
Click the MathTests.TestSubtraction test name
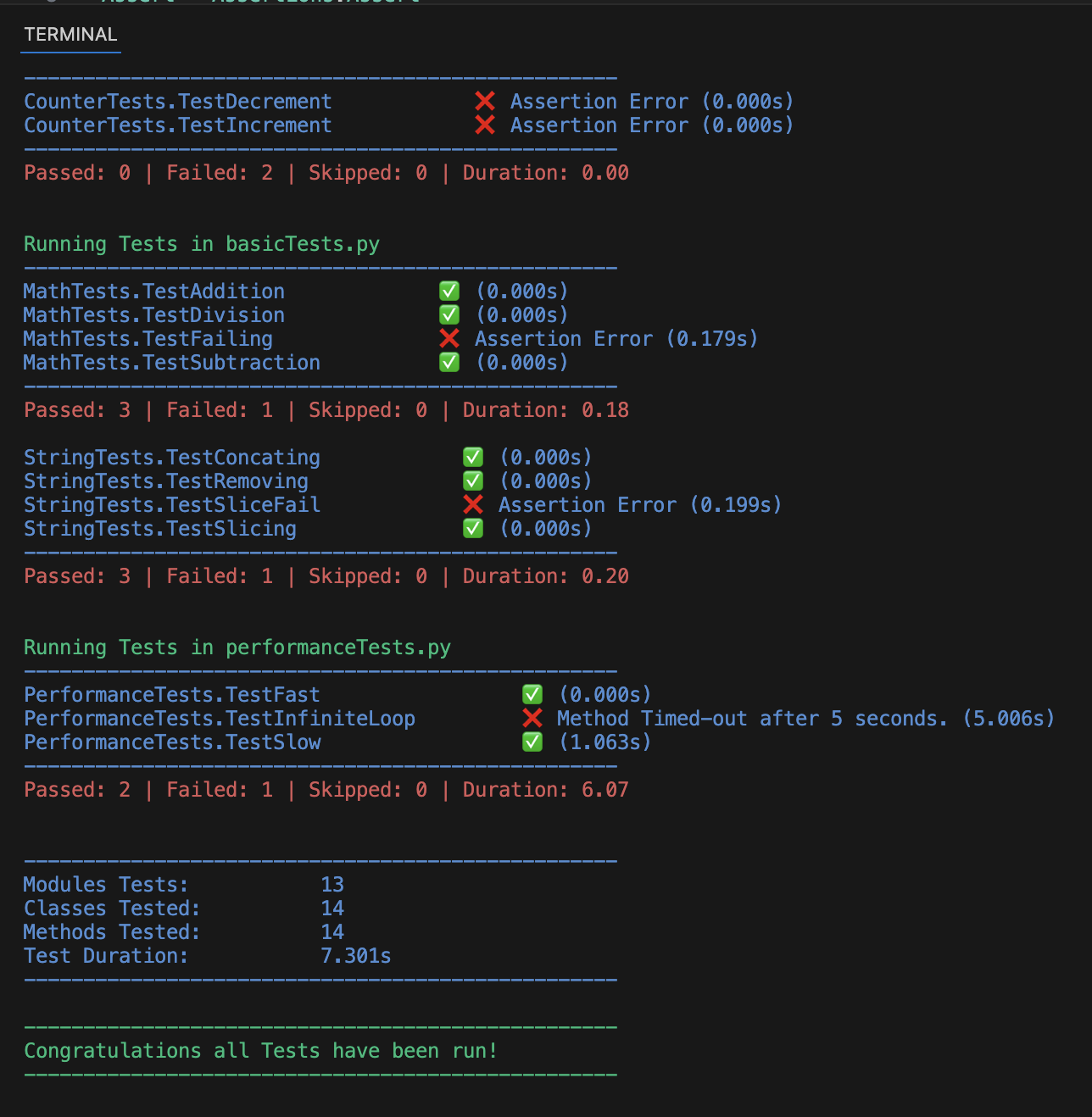pos(171,362)
